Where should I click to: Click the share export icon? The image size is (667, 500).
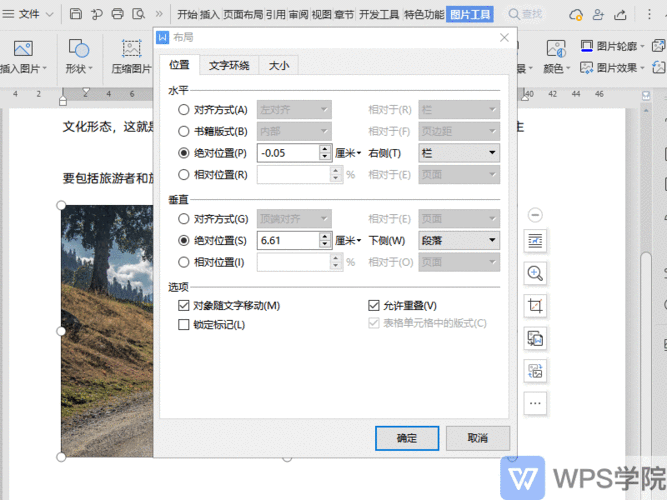click(x=620, y=15)
